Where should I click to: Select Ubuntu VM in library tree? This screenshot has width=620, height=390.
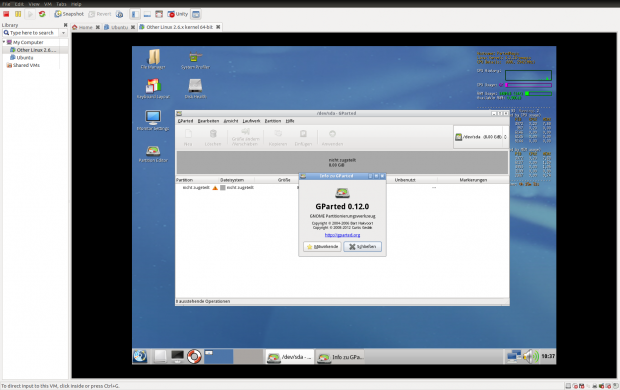(x=25, y=57)
